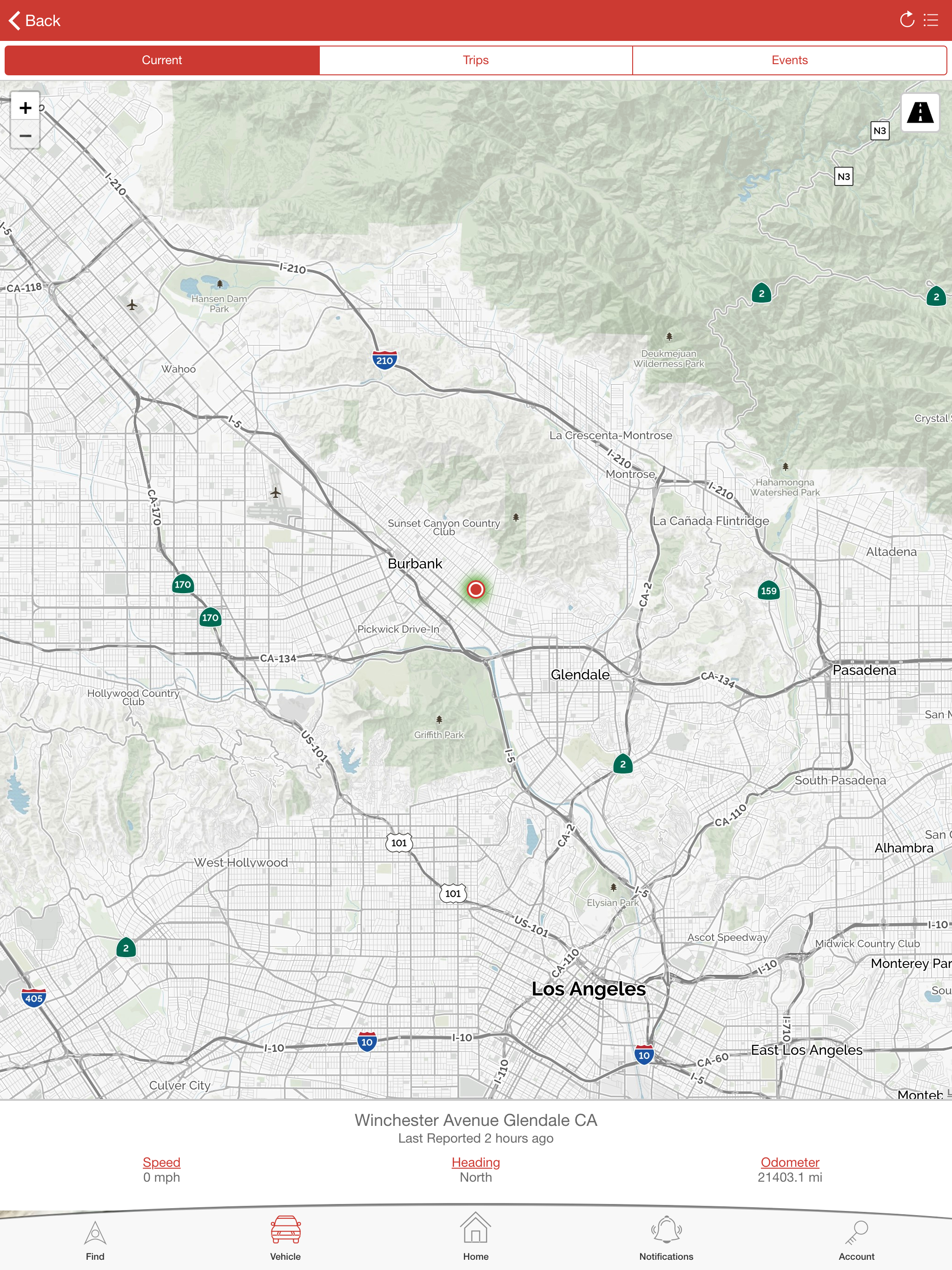Tap the Last Reported 2 hours ago text
Image resolution: width=952 pixels, height=1270 pixels.
point(476,1138)
